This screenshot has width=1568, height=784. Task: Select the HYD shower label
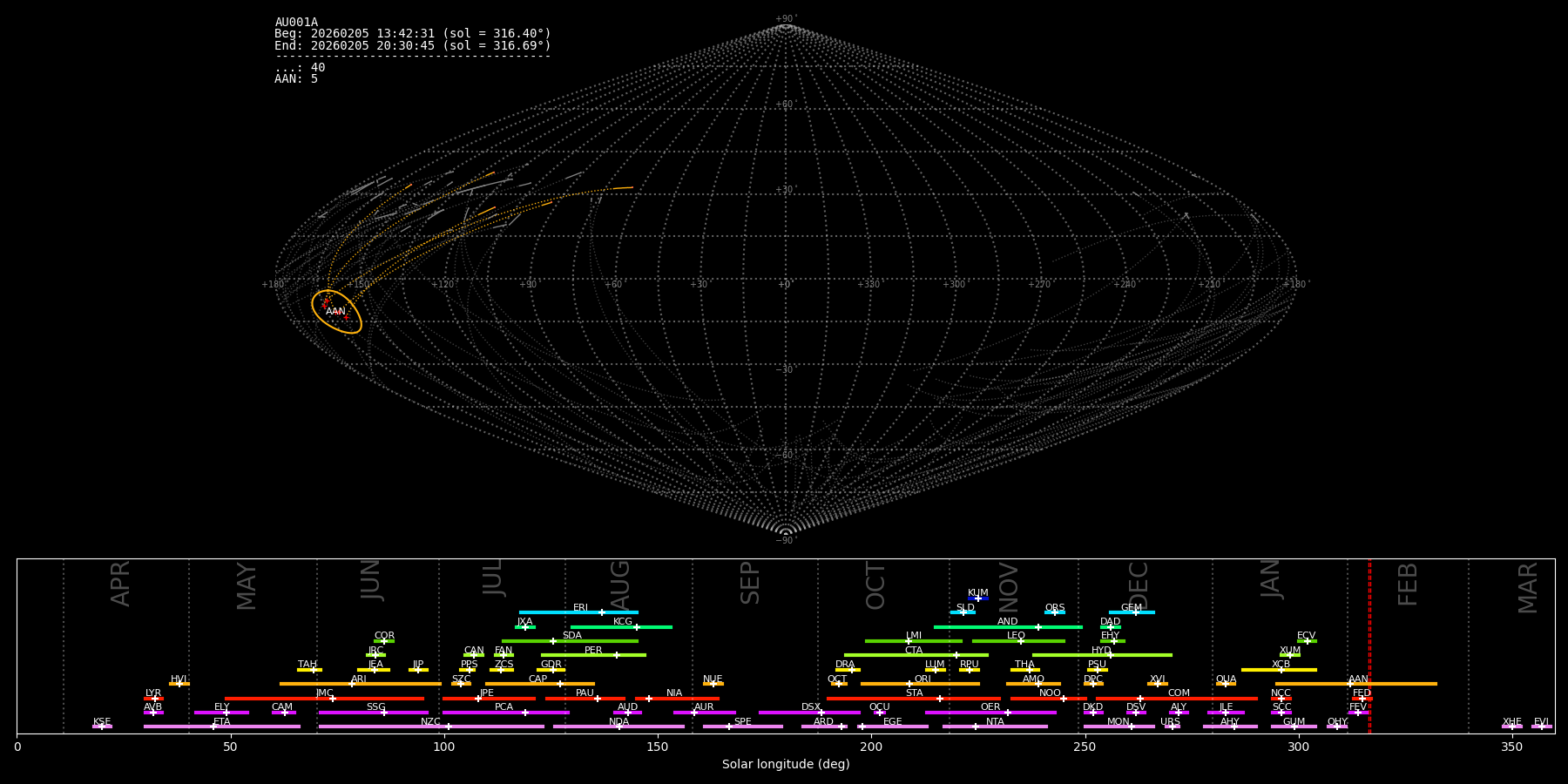point(1101,651)
